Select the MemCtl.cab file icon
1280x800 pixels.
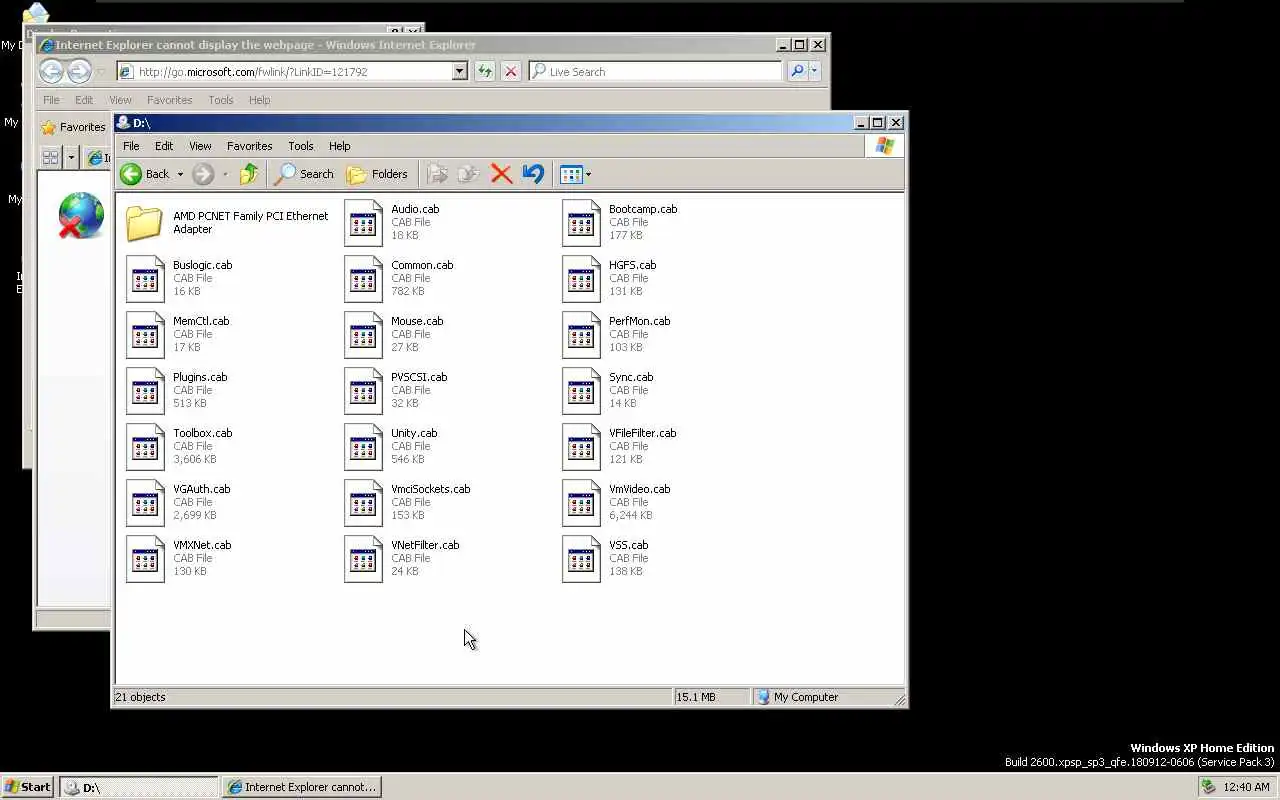click(x=145, y=334)
